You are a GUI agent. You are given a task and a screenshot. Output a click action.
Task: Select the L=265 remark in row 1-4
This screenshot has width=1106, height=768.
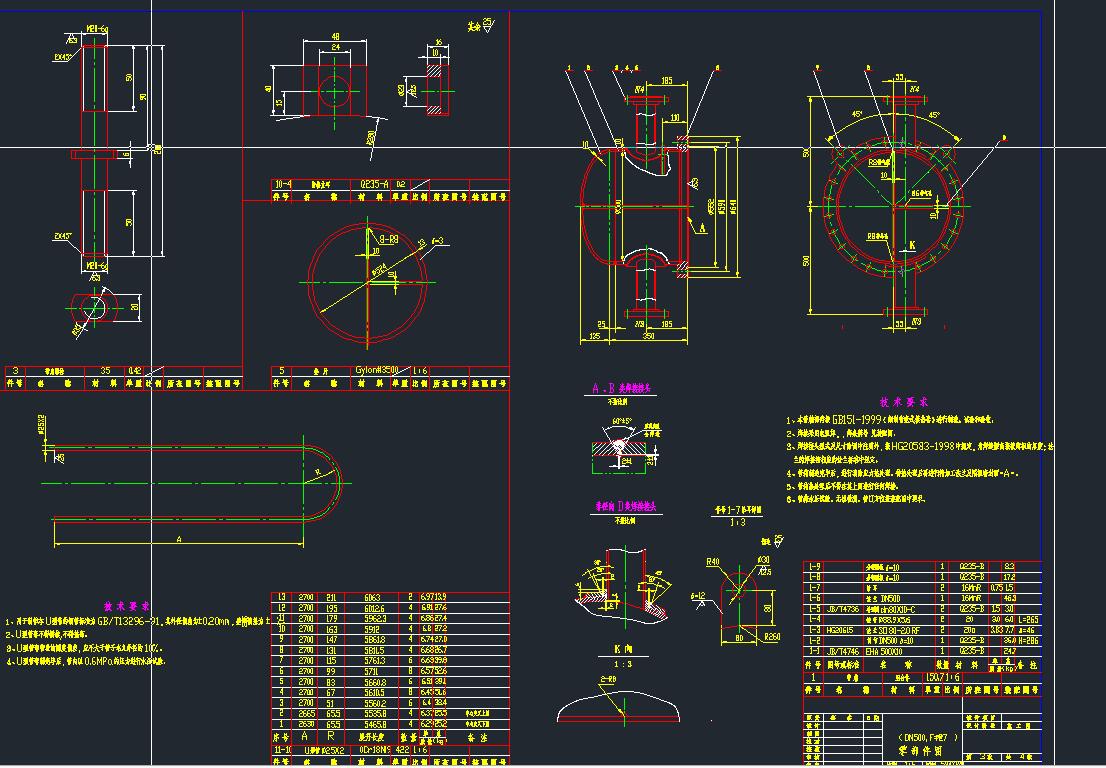coord(1029,620)
